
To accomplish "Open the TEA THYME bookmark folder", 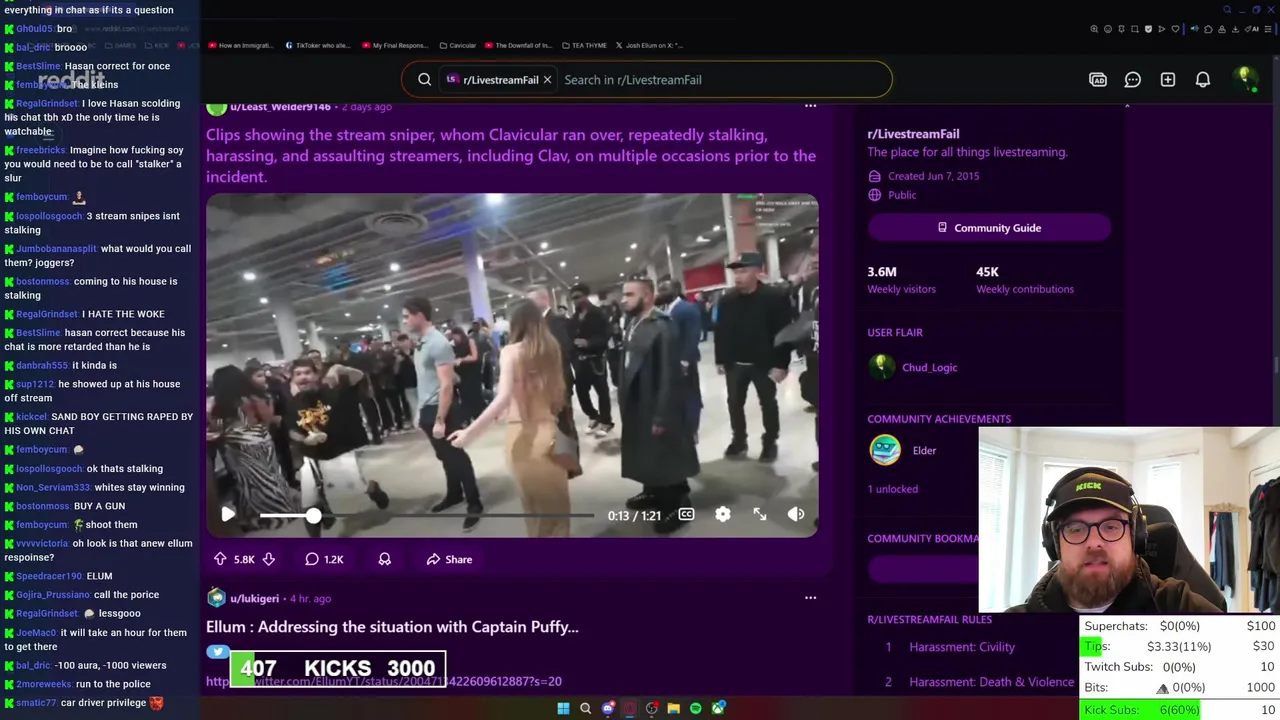I will click(x=584, y=45).
